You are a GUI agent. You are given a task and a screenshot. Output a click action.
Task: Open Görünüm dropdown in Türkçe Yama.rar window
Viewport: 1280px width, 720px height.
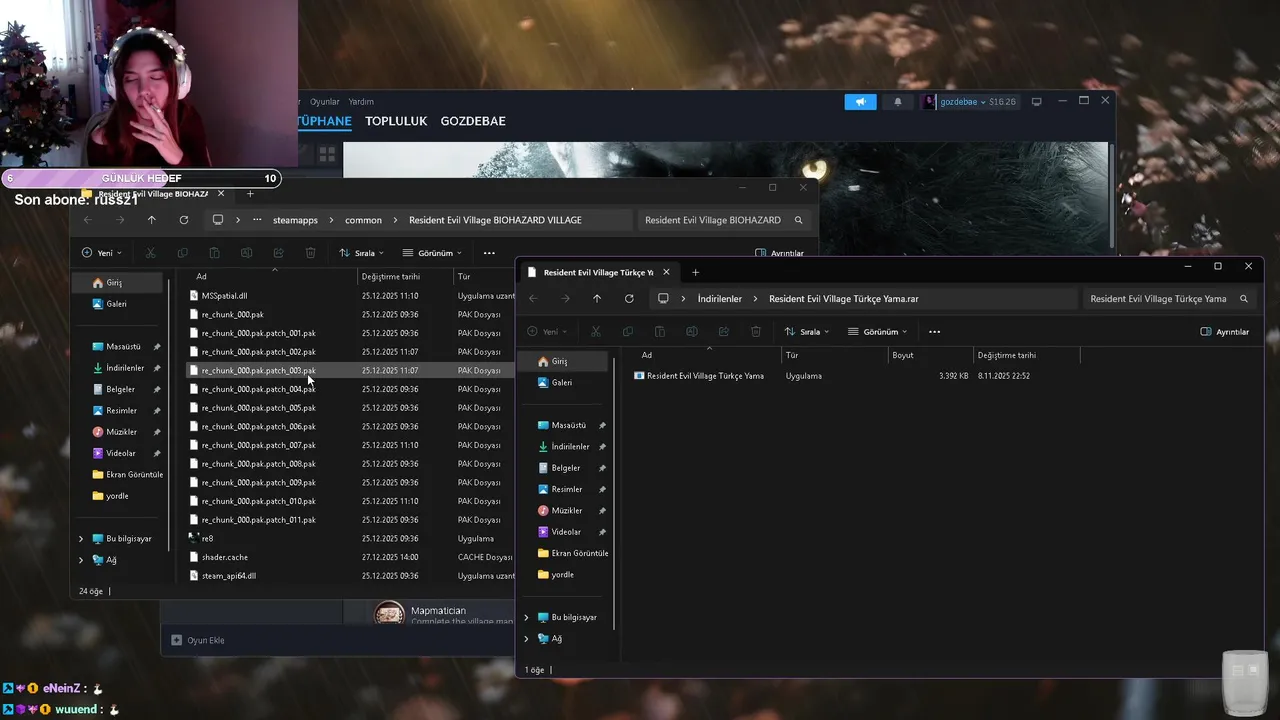coord(878,332)
